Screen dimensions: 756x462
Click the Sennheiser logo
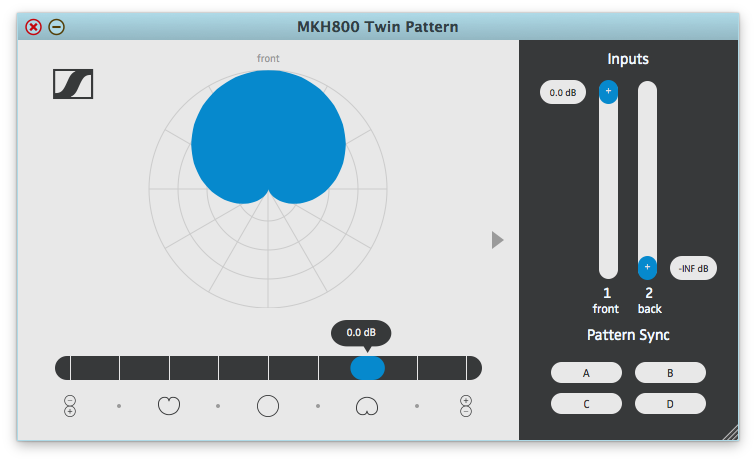pos(73,84)
